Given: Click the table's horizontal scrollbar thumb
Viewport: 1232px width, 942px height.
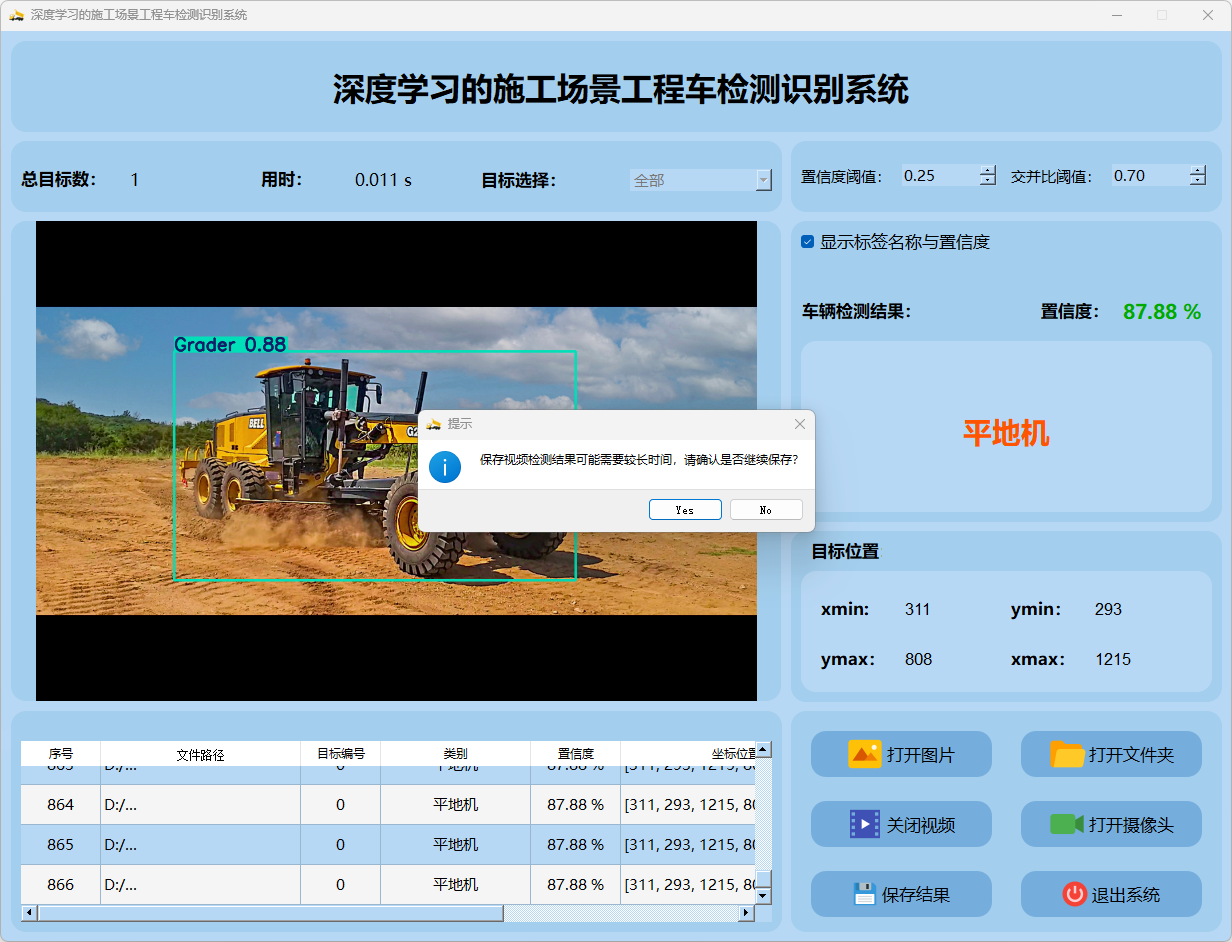Looking at the screenshot, I should click(270, 913).
